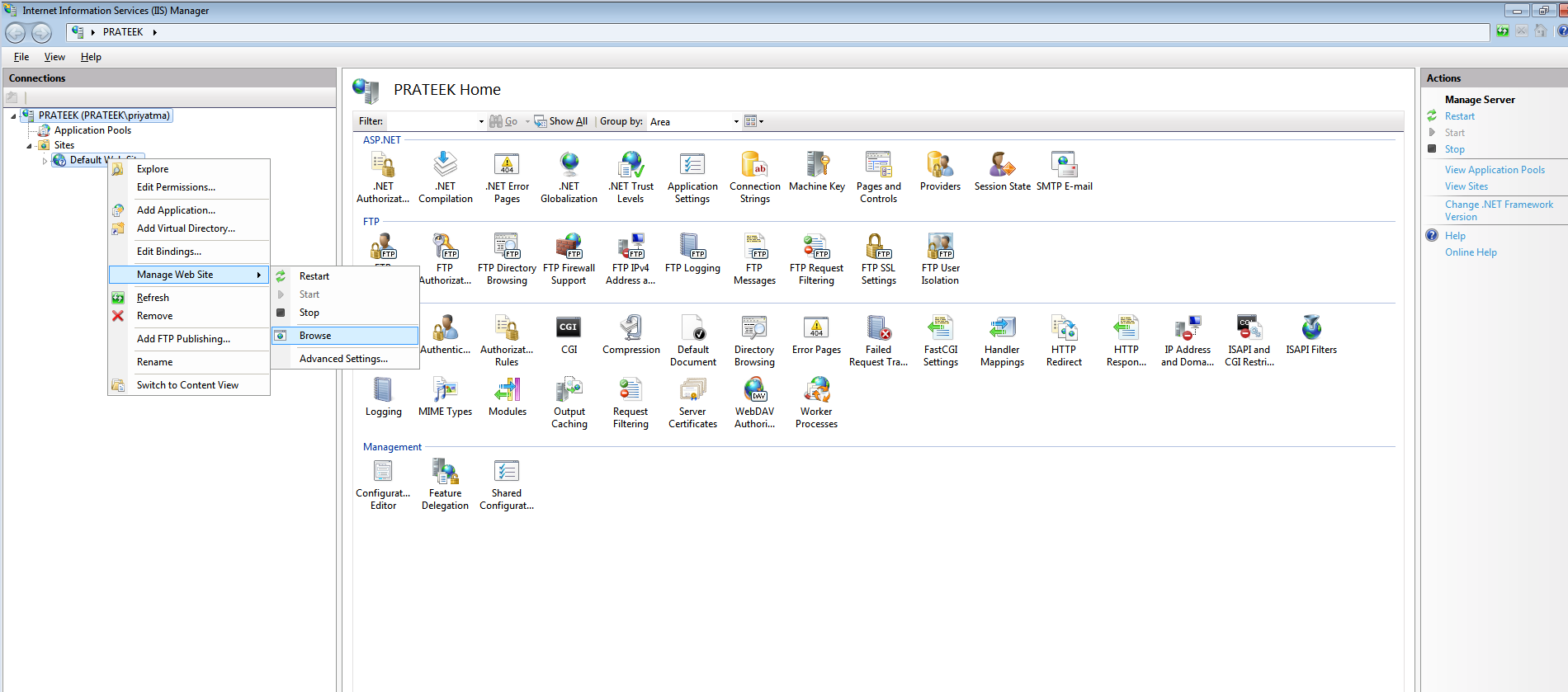Open FTP Firewall Support feature
The width and height of the screenshot is (1568, 692).
point(569,259)
